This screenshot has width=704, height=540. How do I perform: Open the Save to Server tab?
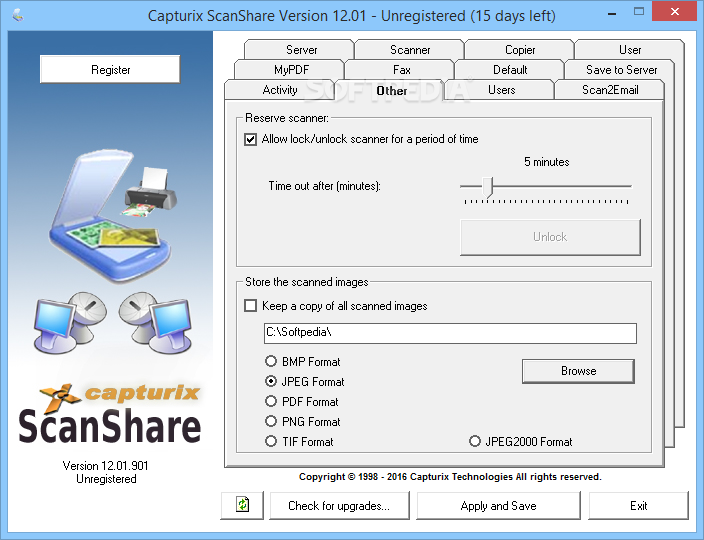click(621, 70)
